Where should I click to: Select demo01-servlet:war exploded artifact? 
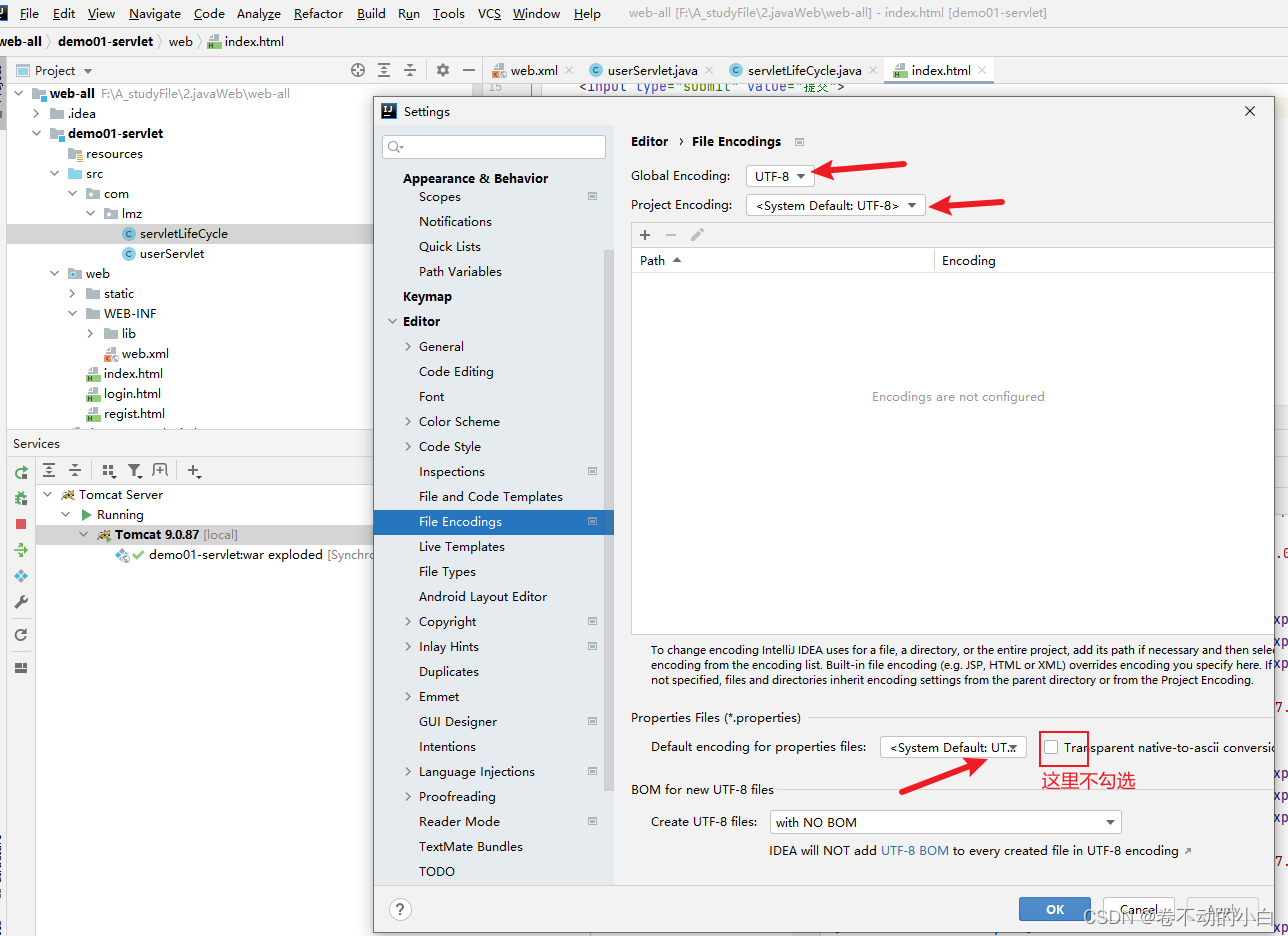[235, 554]
